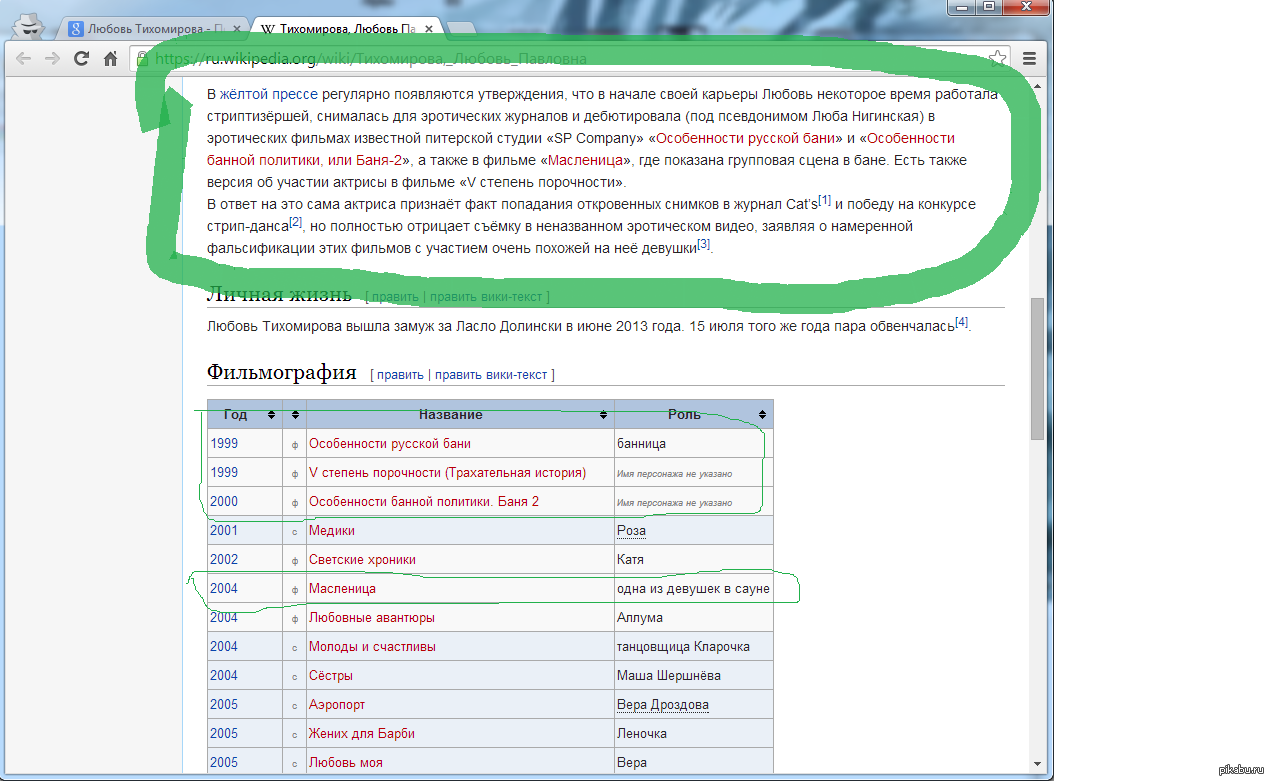Open a new tab with the new-tab button

pos(460,28)
